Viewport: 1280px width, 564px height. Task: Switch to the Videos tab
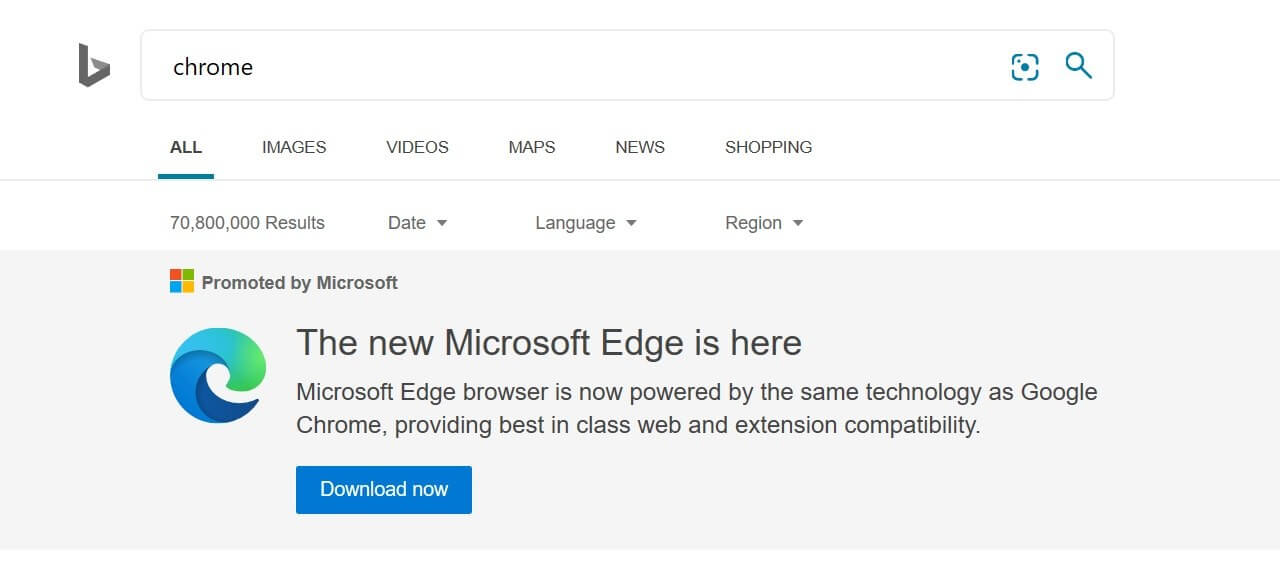pyautogui.click(x=417, y=147)
